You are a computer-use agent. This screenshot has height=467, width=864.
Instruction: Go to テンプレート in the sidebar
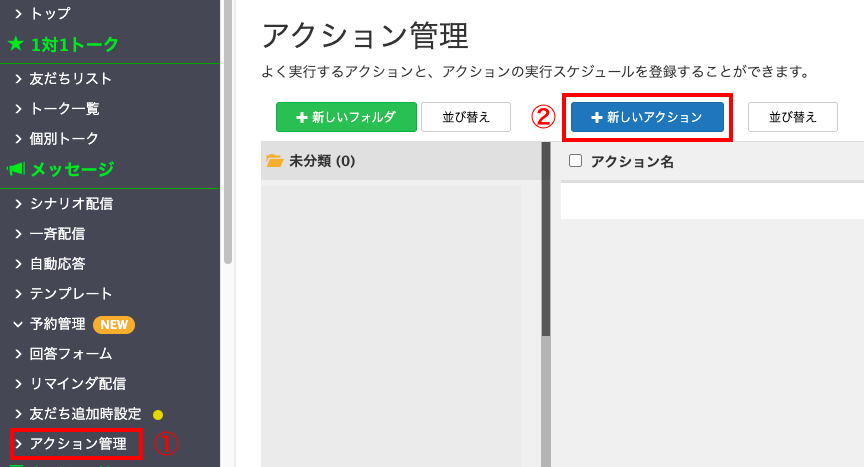pyautogui.click(x=71, y=294)
